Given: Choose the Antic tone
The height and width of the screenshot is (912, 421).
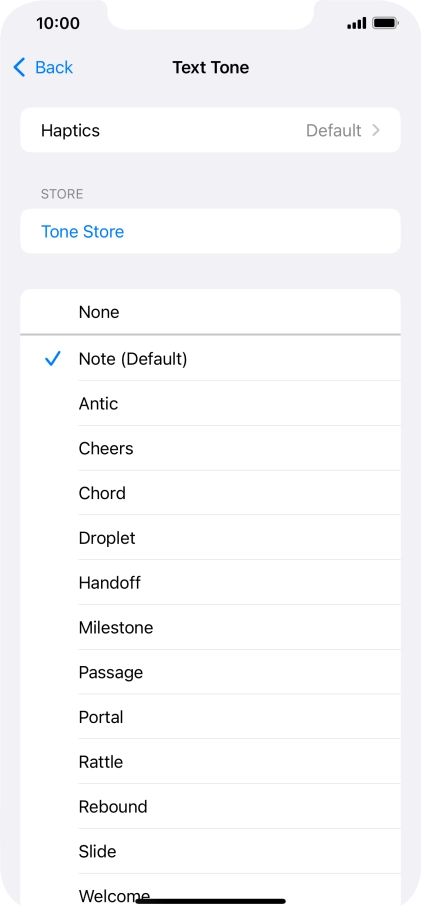Looking at the screenshot, I should click(210, 404).
